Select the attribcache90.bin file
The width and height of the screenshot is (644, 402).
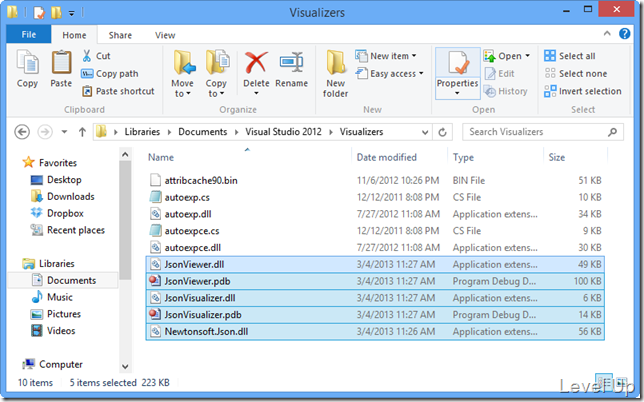pos(375,180)
